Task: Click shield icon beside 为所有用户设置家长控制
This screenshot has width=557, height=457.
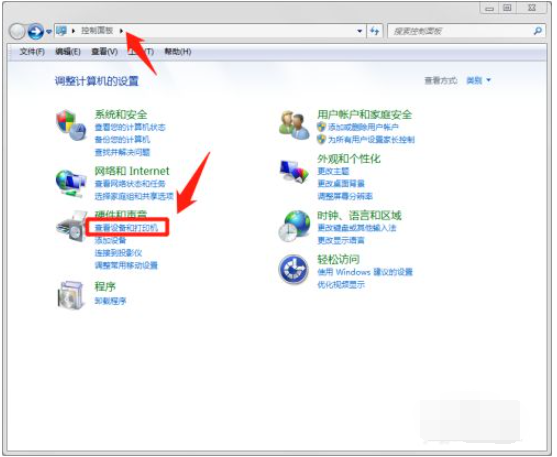Action: [x=321, y=139]
